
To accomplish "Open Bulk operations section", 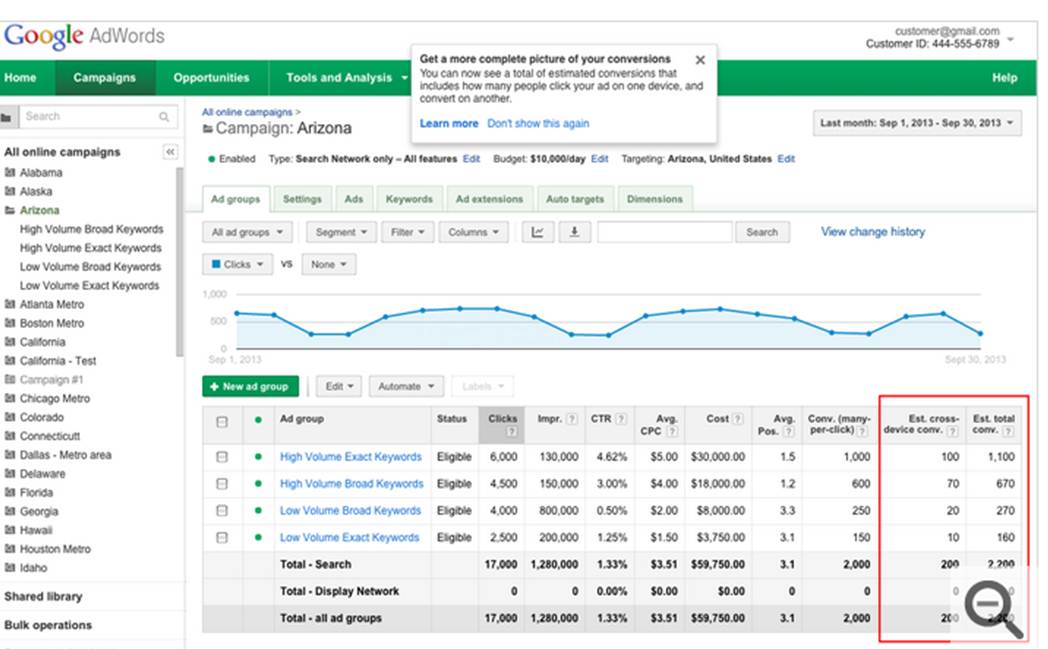I will [48, 626].
